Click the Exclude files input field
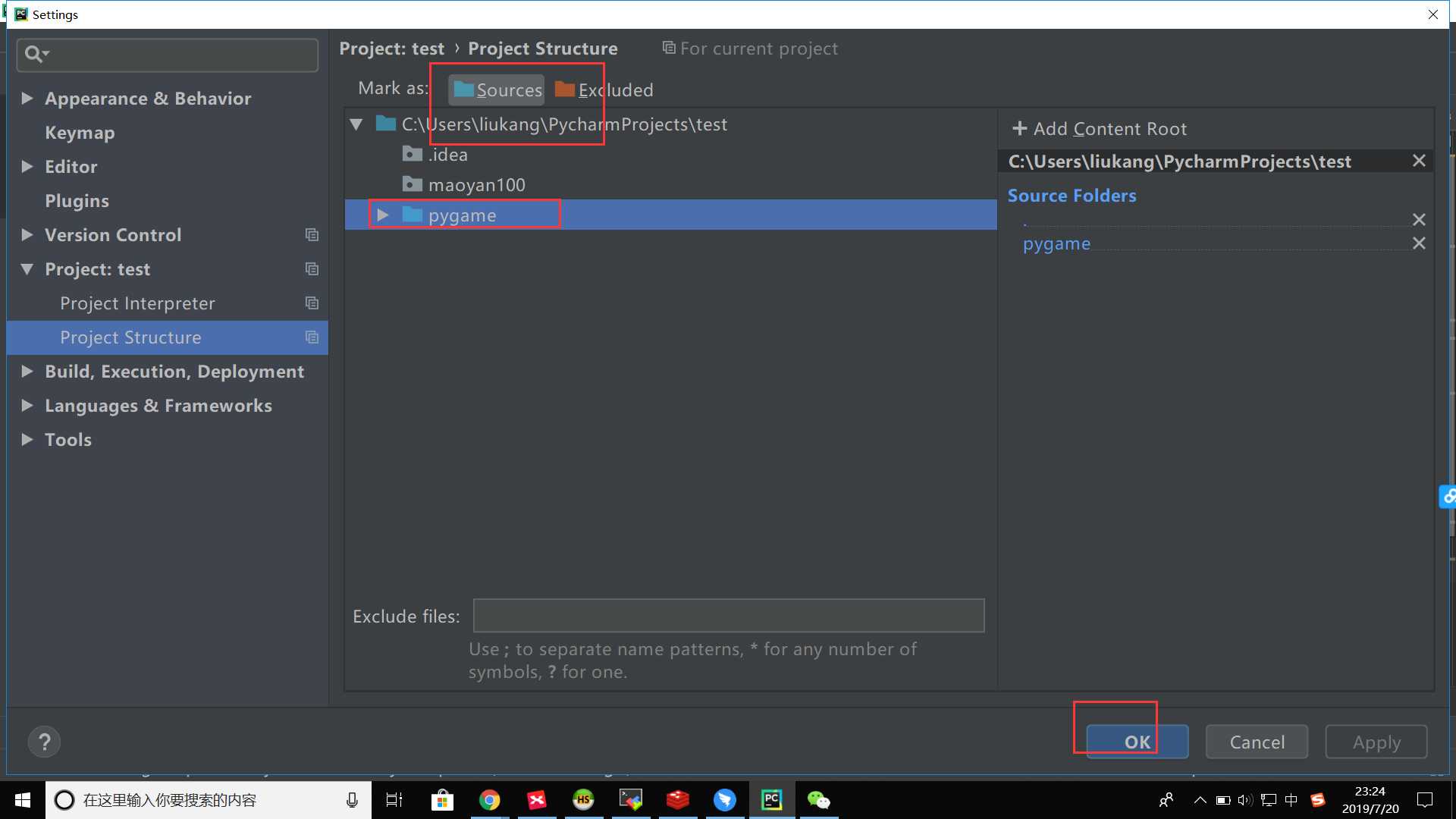 [x=729, y=616]
